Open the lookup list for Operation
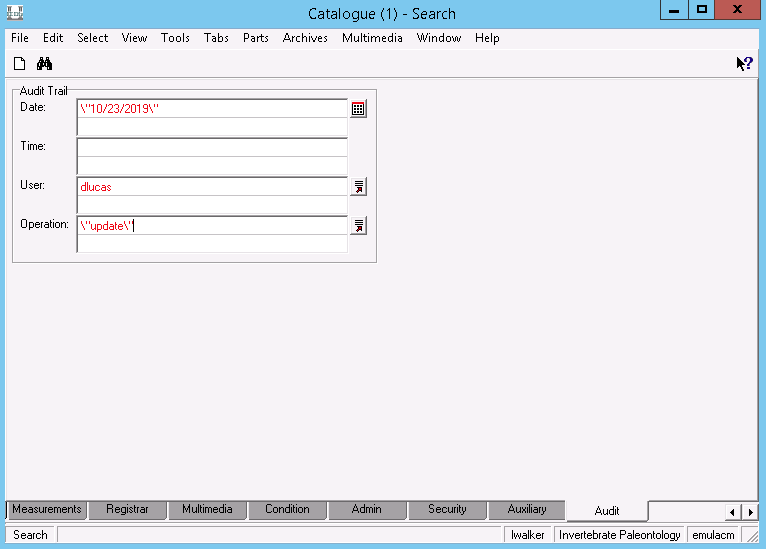 tap(358, 226)
